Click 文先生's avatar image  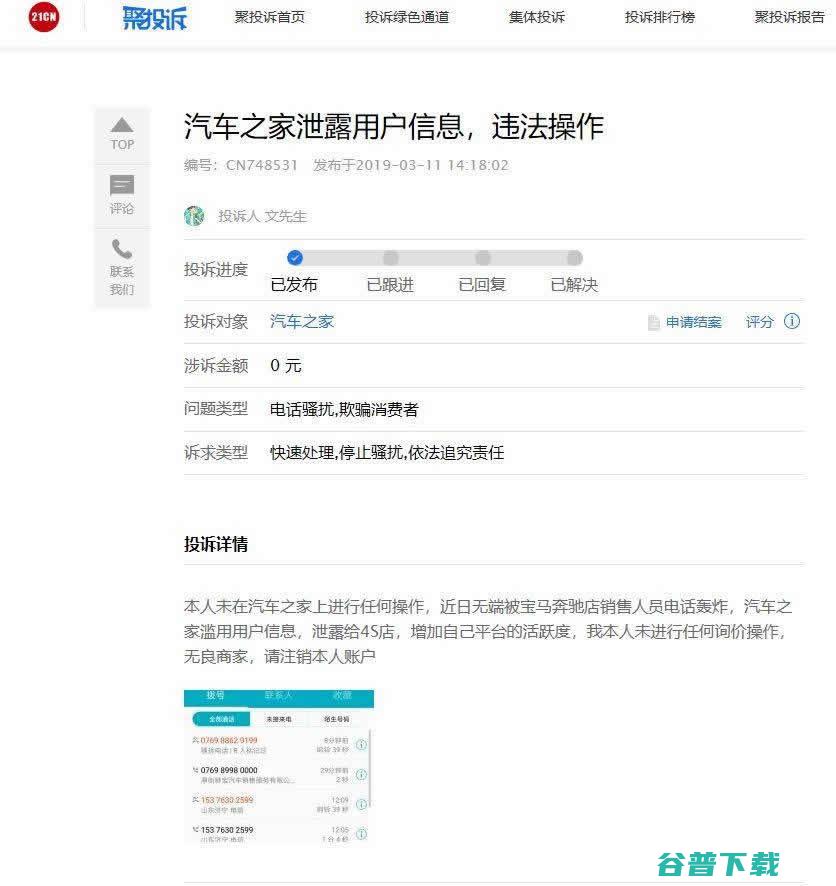tap(194, 216)
